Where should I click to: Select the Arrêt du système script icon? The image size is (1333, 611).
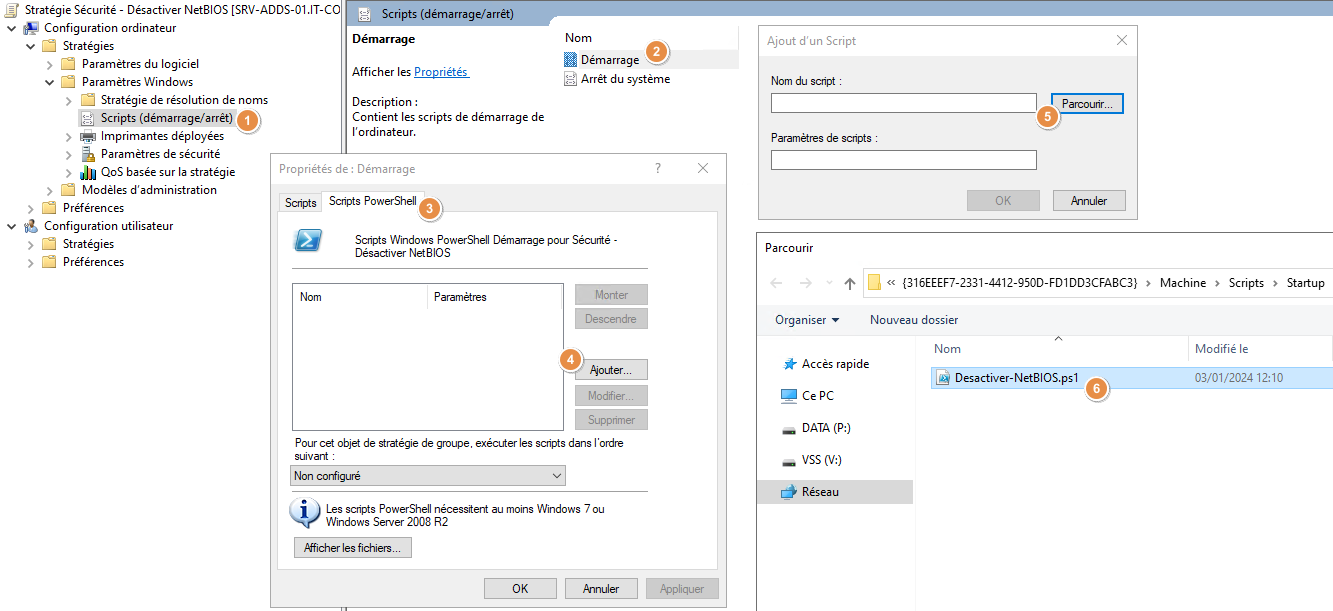point(570,79)
